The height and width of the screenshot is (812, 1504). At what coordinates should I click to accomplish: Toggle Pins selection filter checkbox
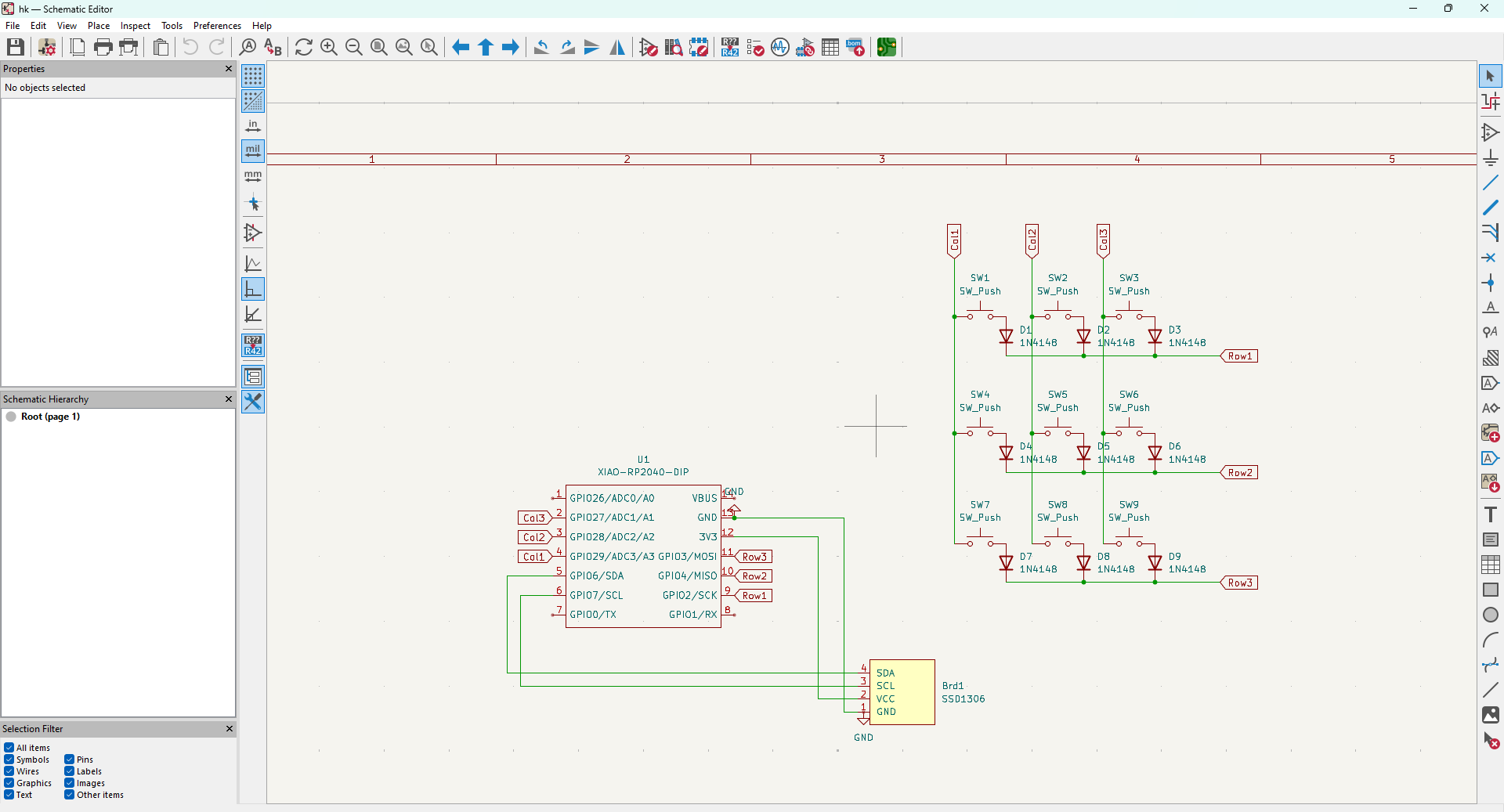pos(70,760)
